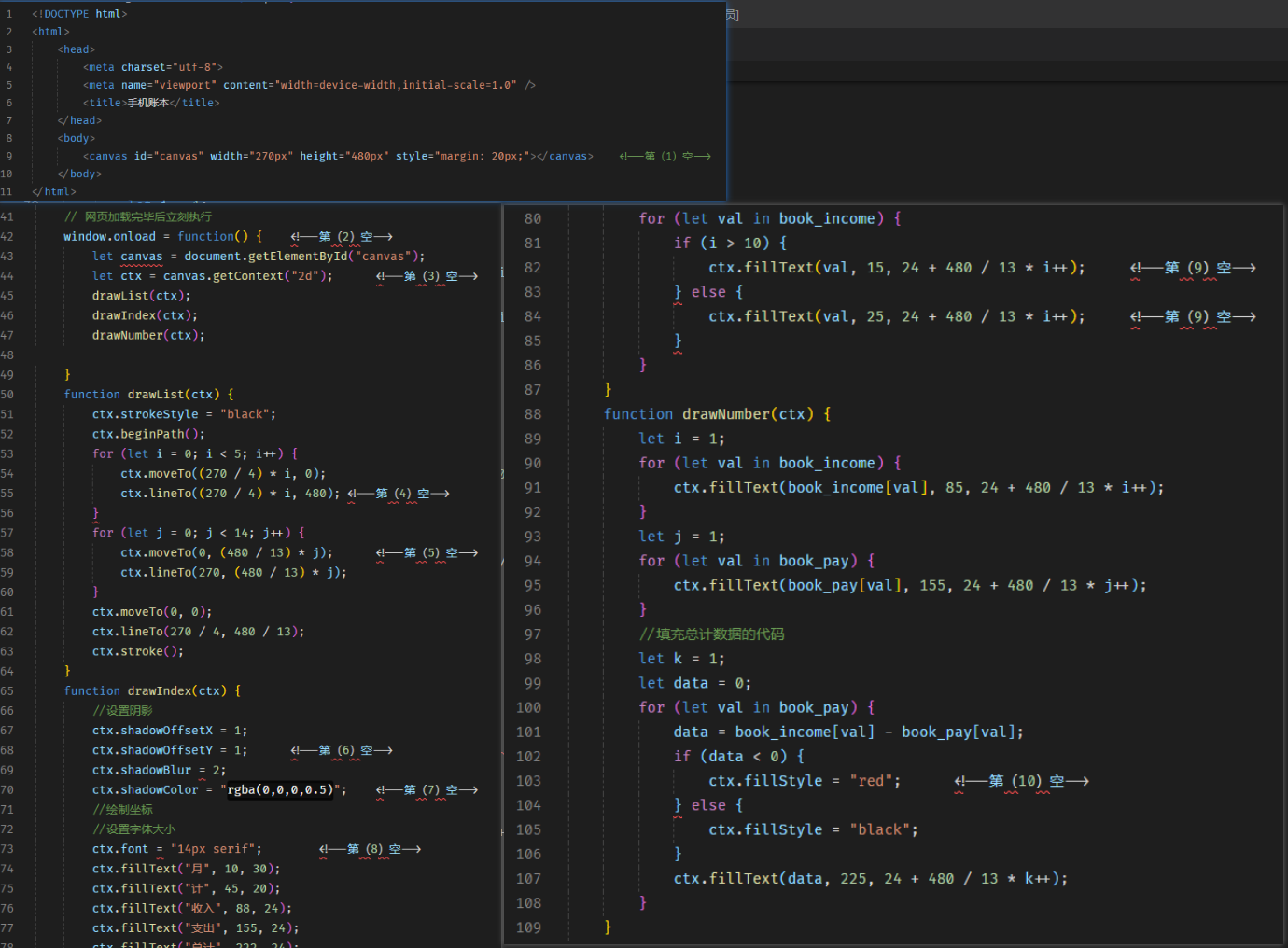Click the comment '// 网页加载完毕后立刻执行'

[x=138, y=216]
